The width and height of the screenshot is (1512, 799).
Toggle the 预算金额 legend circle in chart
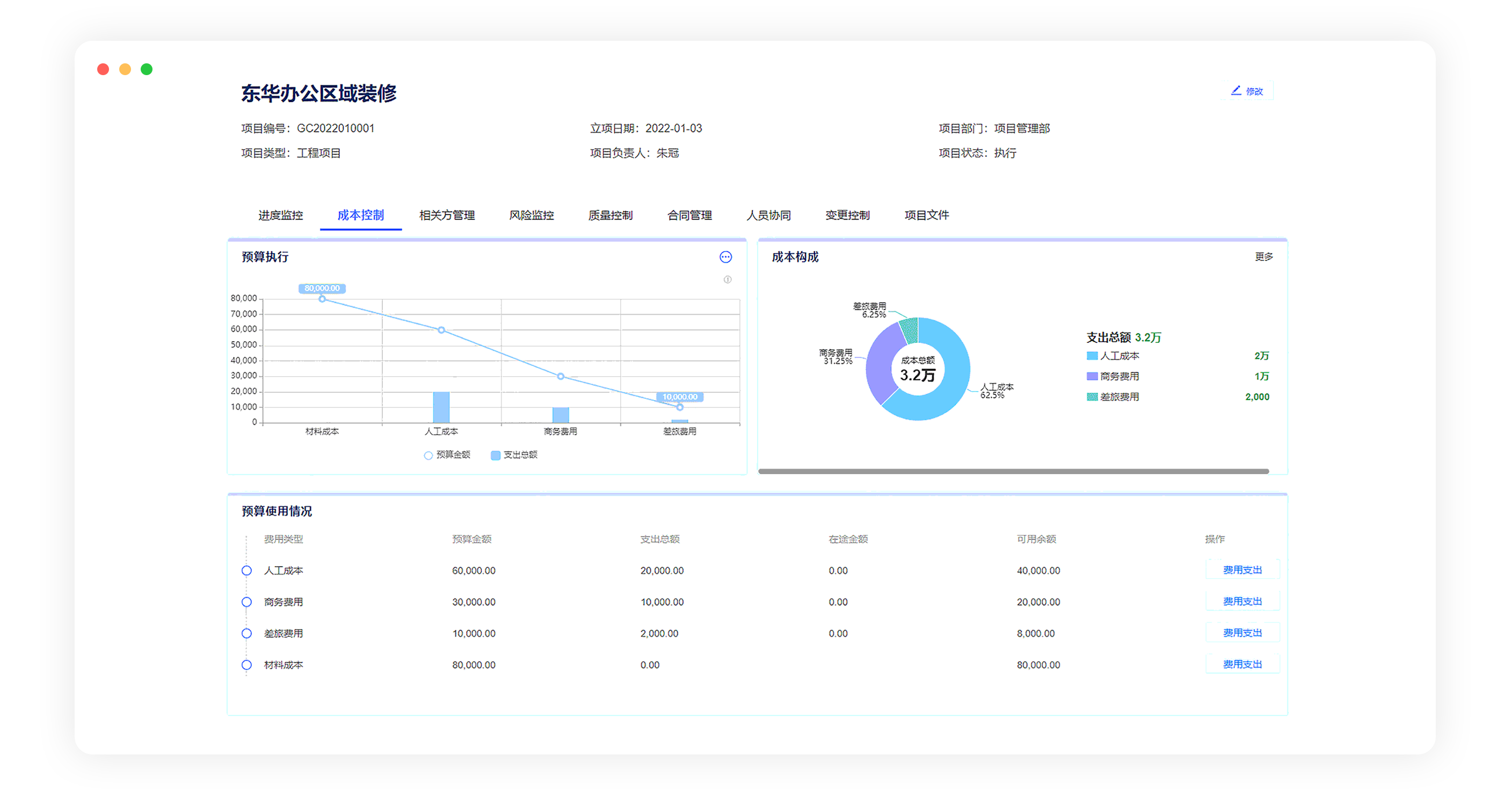tap(428, 455)
